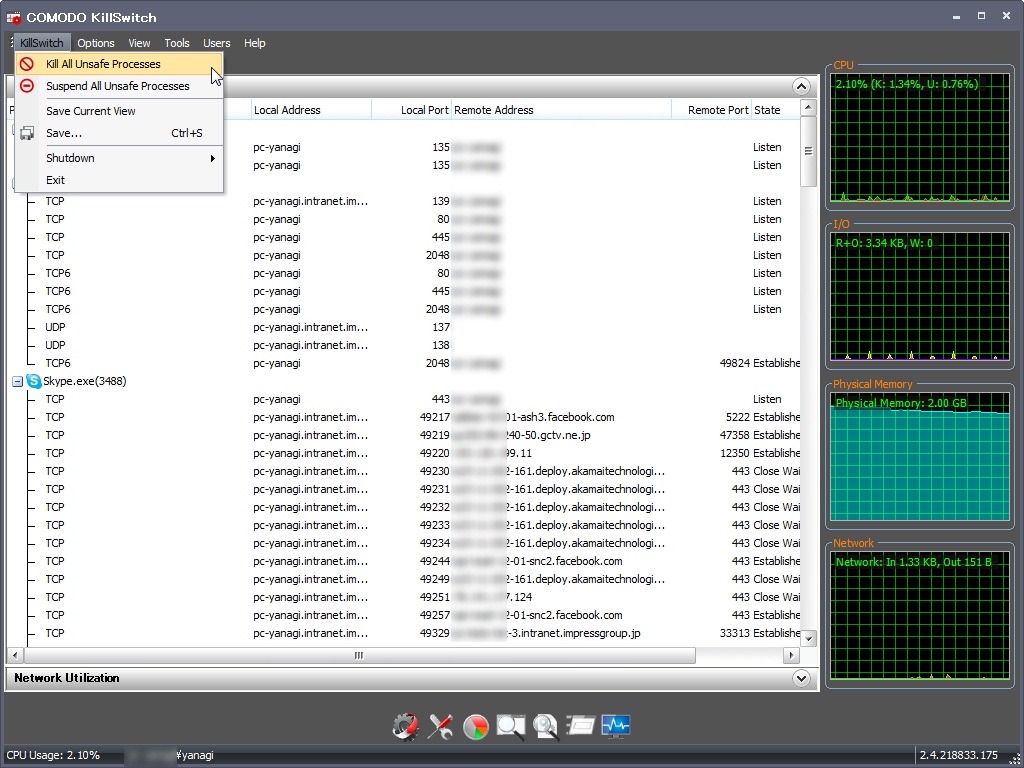The height and width of the screenshot is (768, 1024).
Task: Open the screwdriver and wrench tools icon
Action: pos(440,726)
